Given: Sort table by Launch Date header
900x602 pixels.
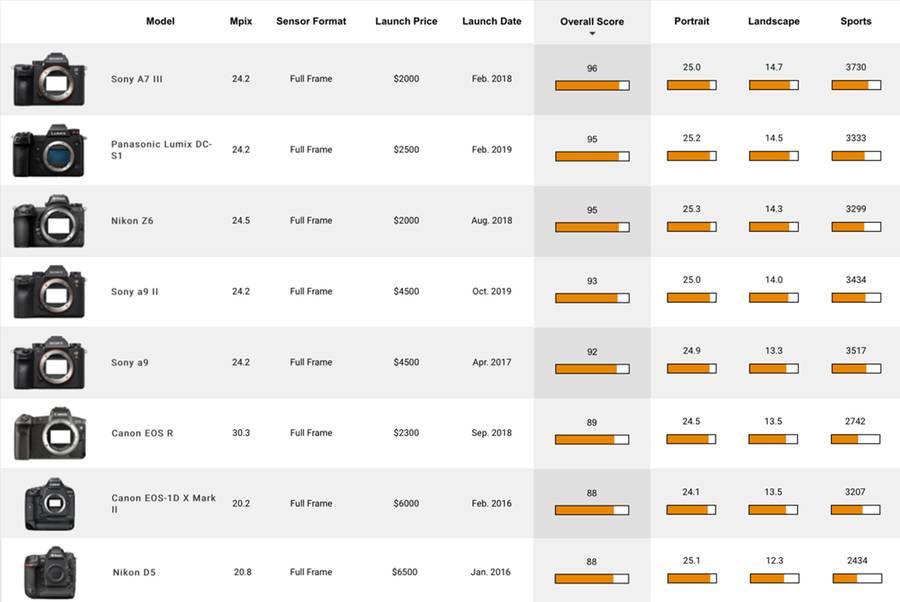Looking at the screenshot, I should click(491, 21).
